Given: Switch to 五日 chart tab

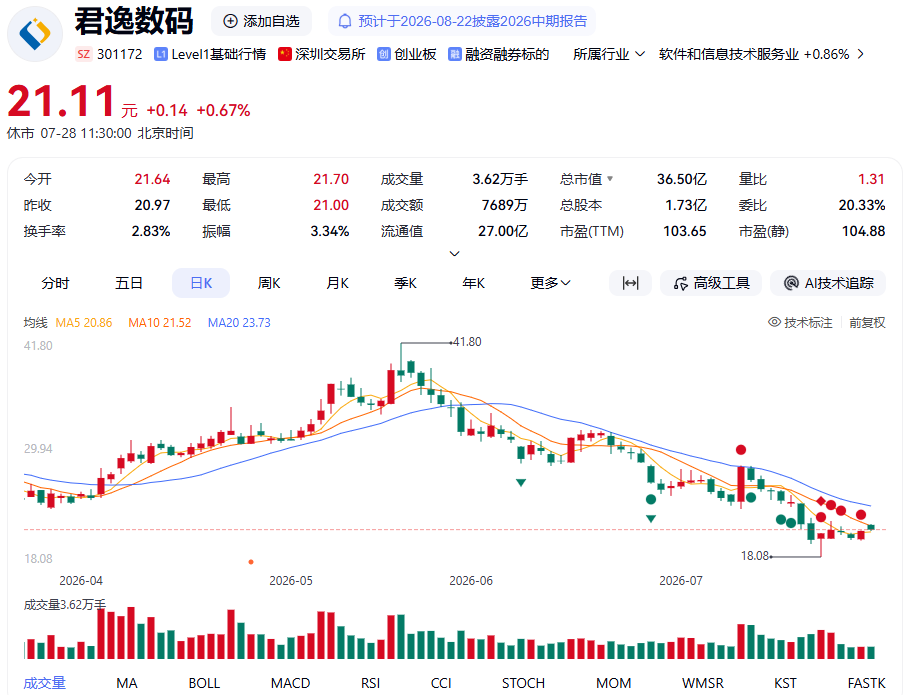Looking at the screenshot, I should click(x=128, y=283).
